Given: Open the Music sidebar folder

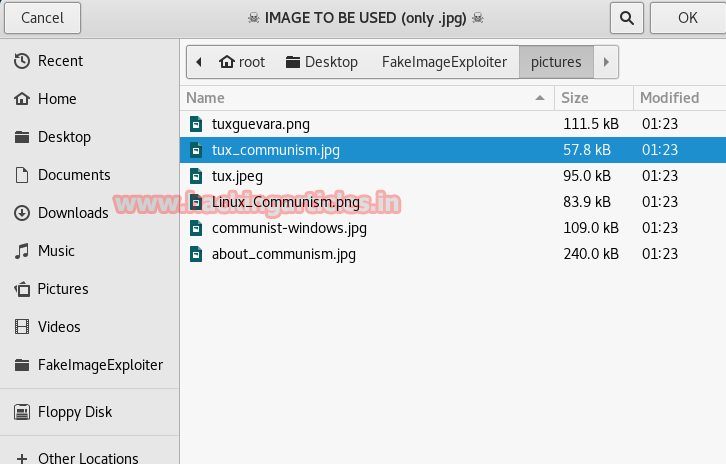Looking at the screenshot, I should [x=56, y=251].
